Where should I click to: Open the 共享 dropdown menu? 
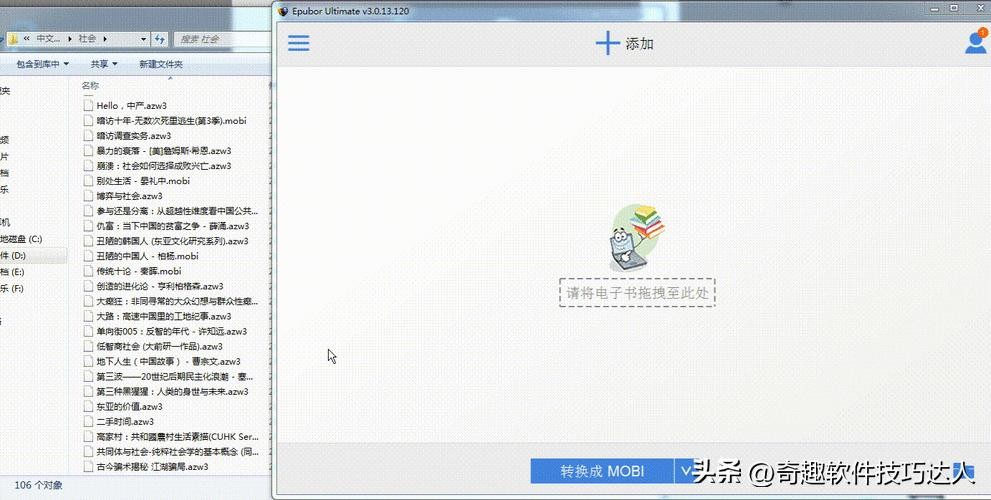[104, 64]
